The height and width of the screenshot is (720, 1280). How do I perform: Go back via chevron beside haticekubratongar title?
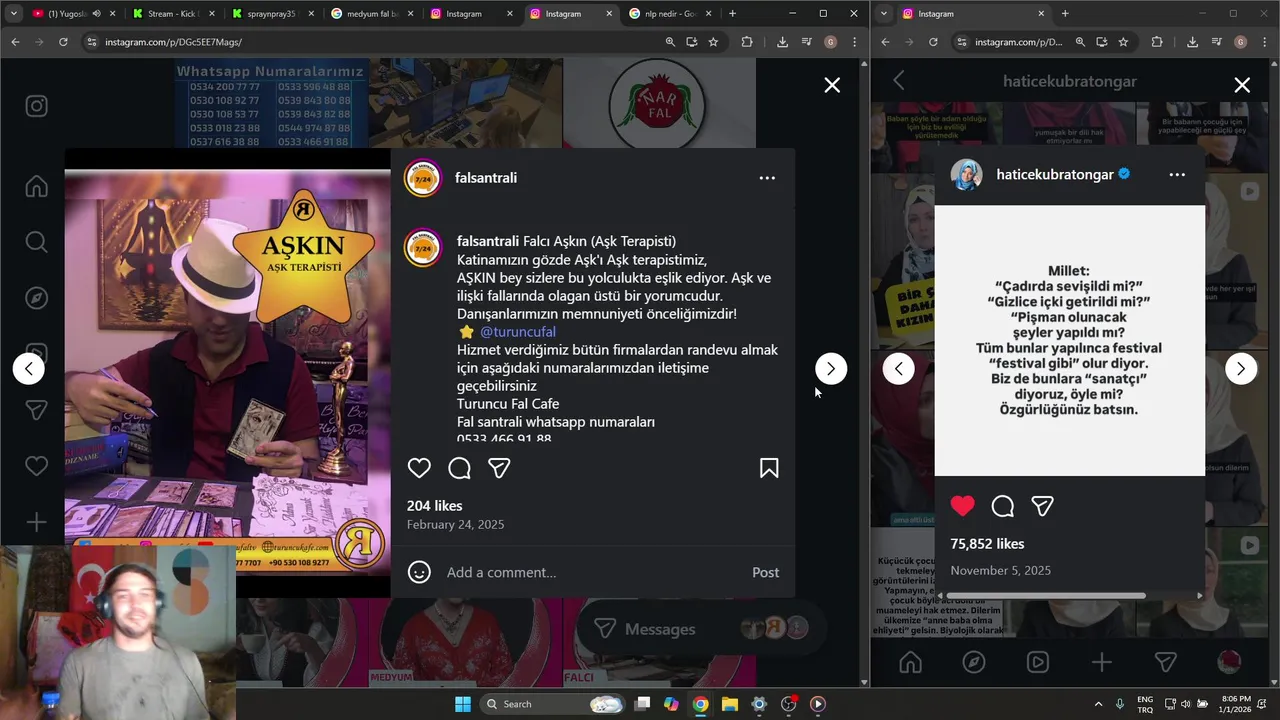point(898,81)
